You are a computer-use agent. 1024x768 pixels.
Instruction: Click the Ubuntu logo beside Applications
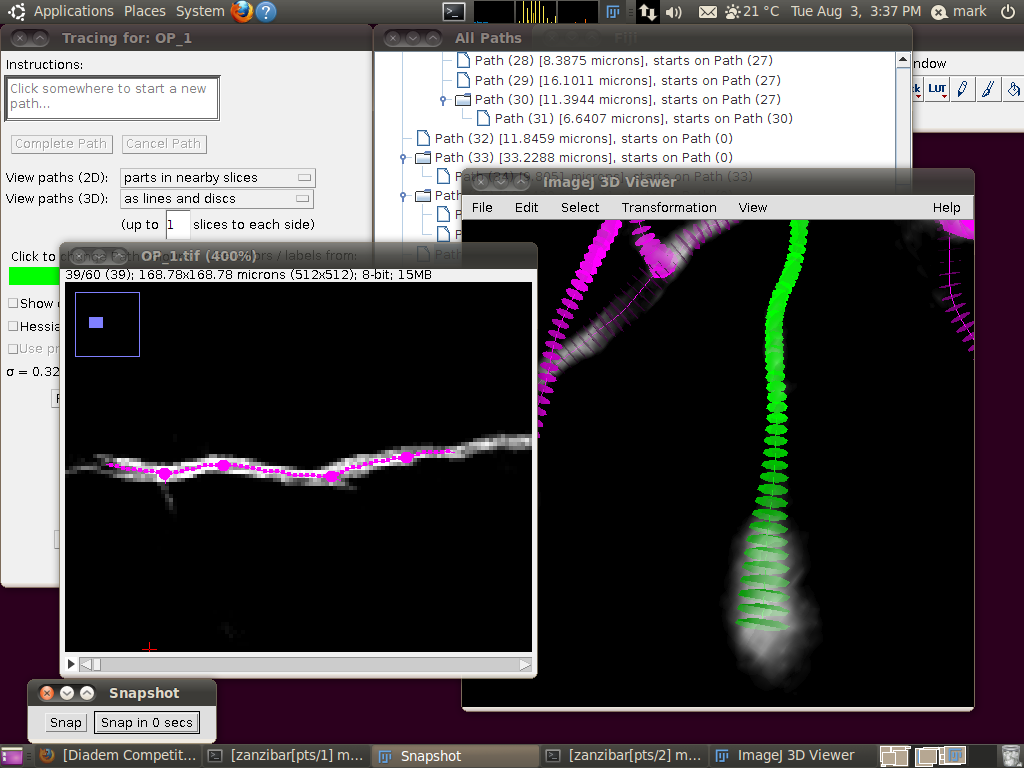16,11
